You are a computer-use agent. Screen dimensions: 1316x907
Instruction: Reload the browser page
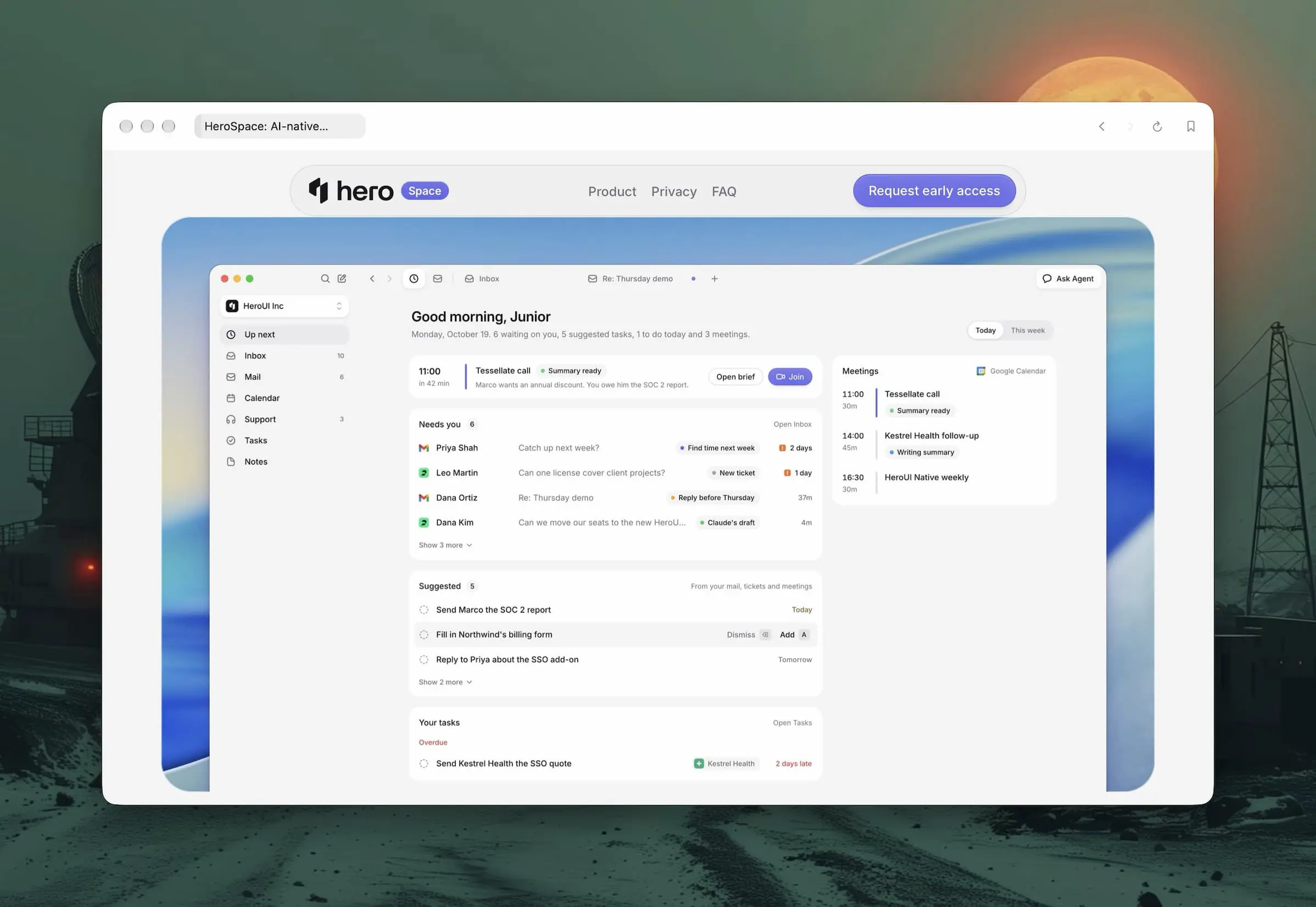1157,126
